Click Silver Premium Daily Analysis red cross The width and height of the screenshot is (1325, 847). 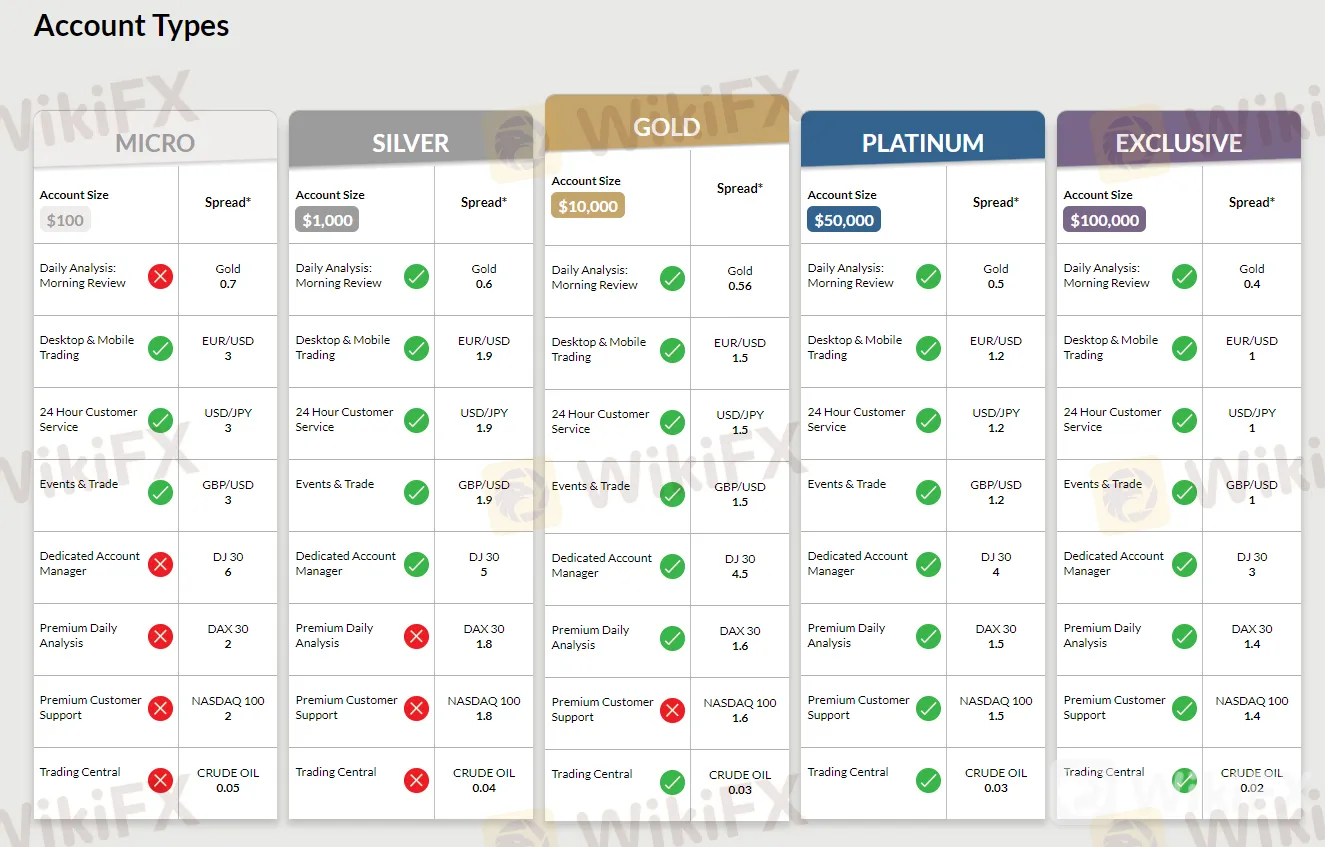[x=416, y=636]
